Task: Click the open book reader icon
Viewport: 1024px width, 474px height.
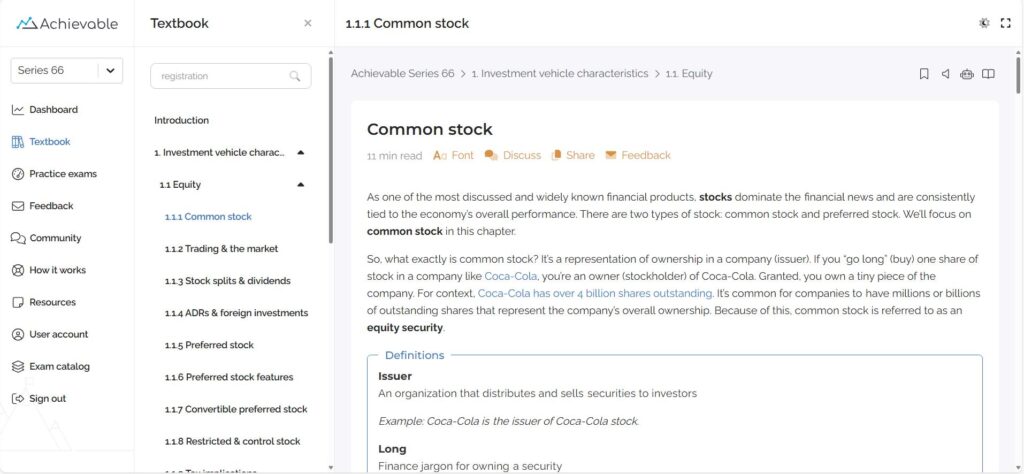Action: tap(988, 74)
